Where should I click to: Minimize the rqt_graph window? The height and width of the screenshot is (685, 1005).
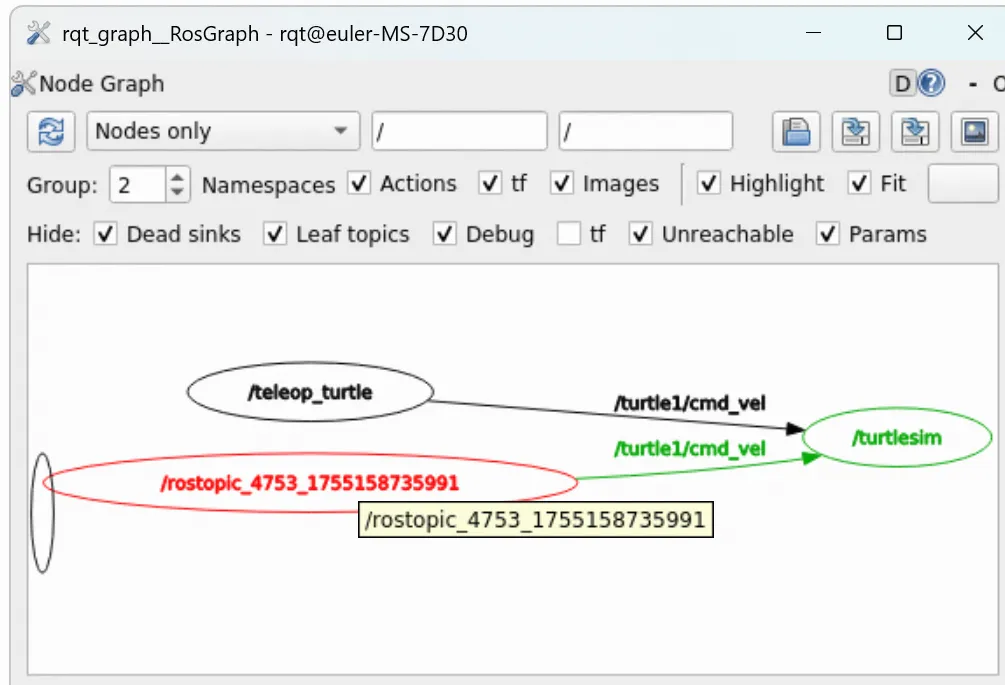coord(813,33)
